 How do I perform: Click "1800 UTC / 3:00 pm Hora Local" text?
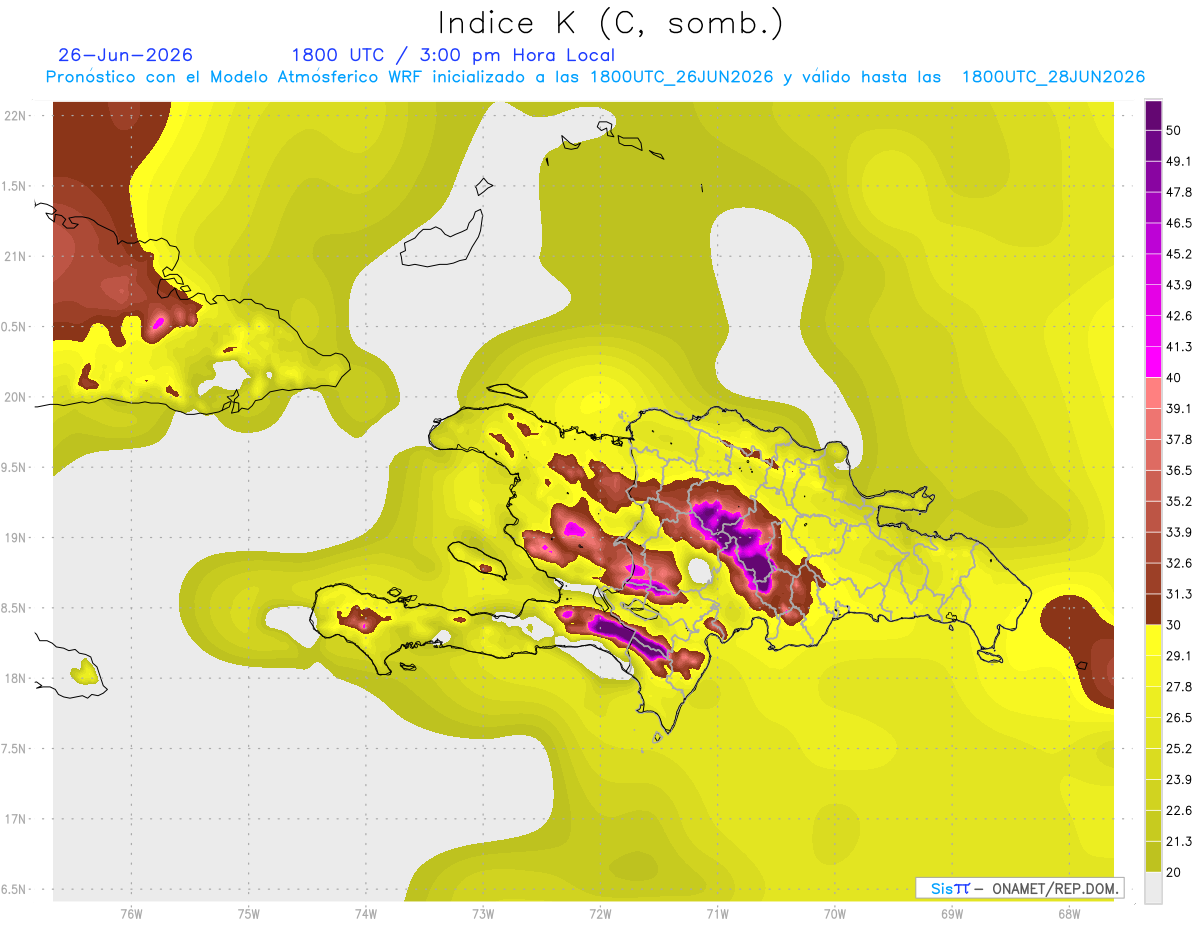[453, 55]
